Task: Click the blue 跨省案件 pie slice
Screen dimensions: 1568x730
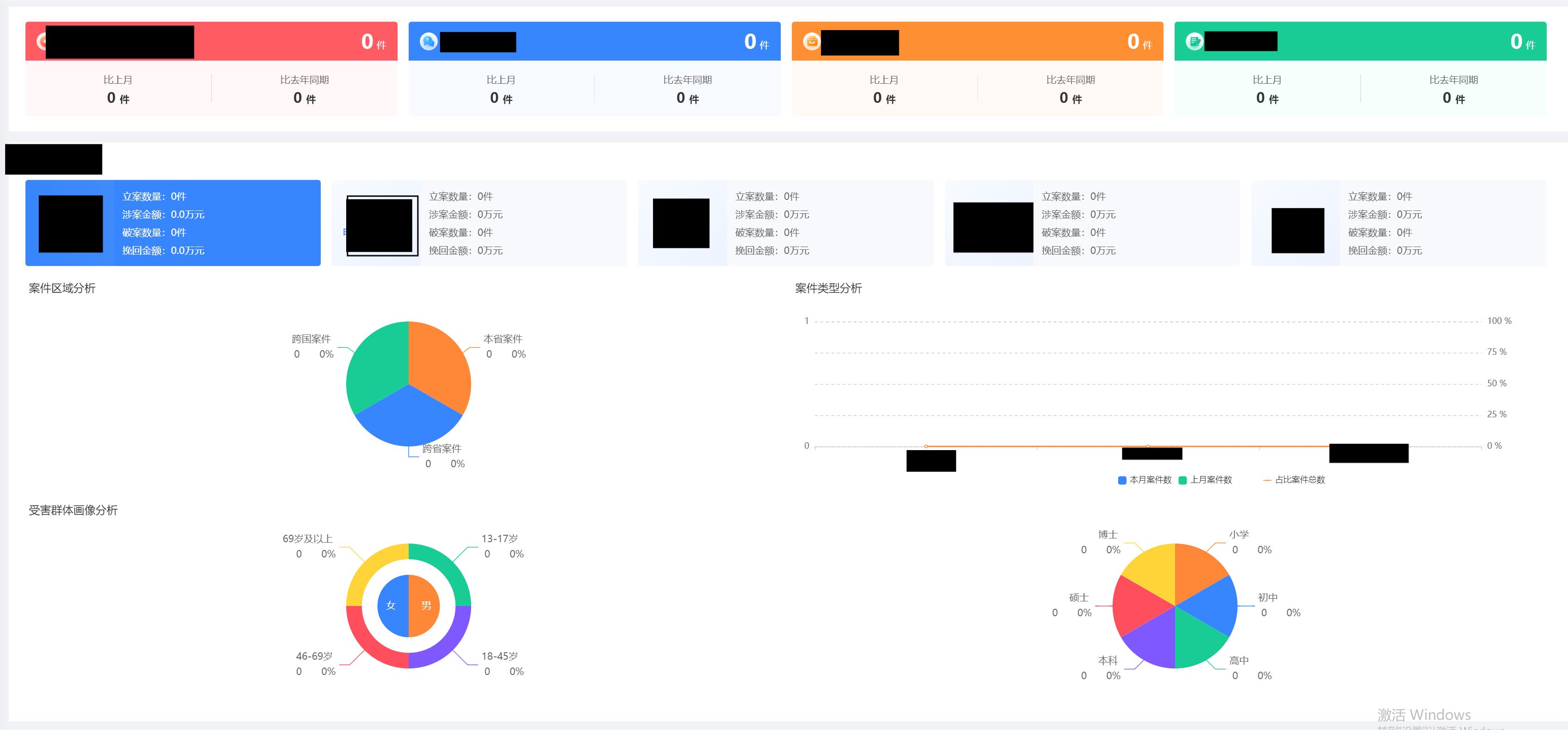Action: tap(409, 420)
